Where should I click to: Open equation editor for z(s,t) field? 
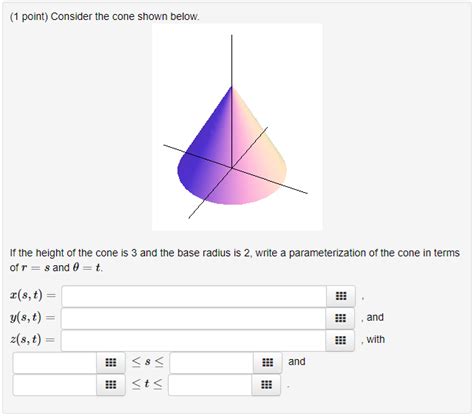pyautogui.click(x=340, y=340)
